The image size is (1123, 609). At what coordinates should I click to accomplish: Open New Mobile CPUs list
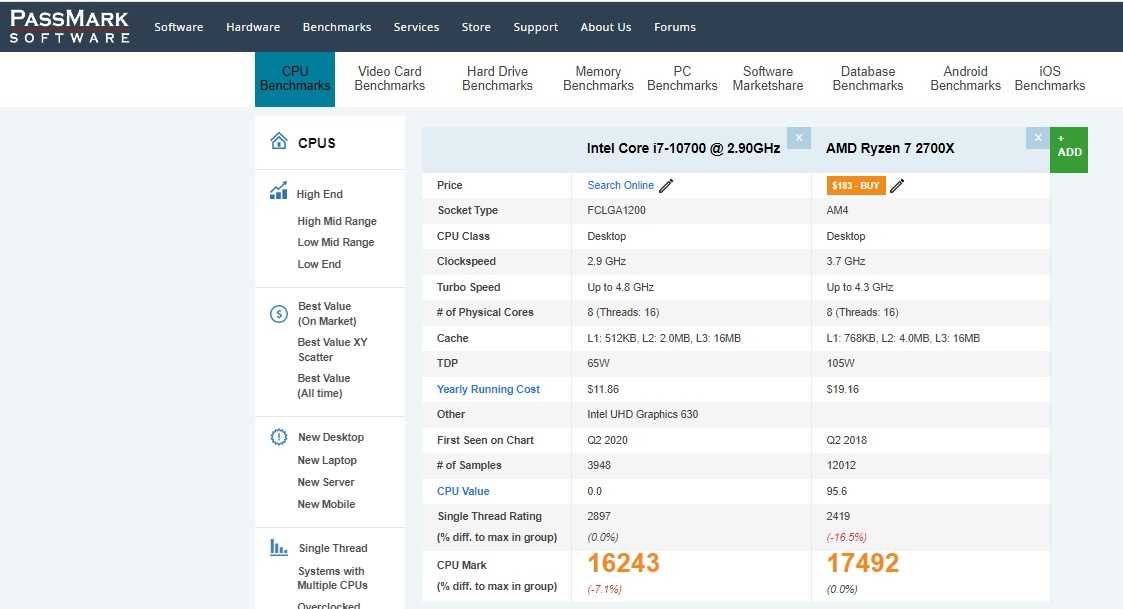327,504
